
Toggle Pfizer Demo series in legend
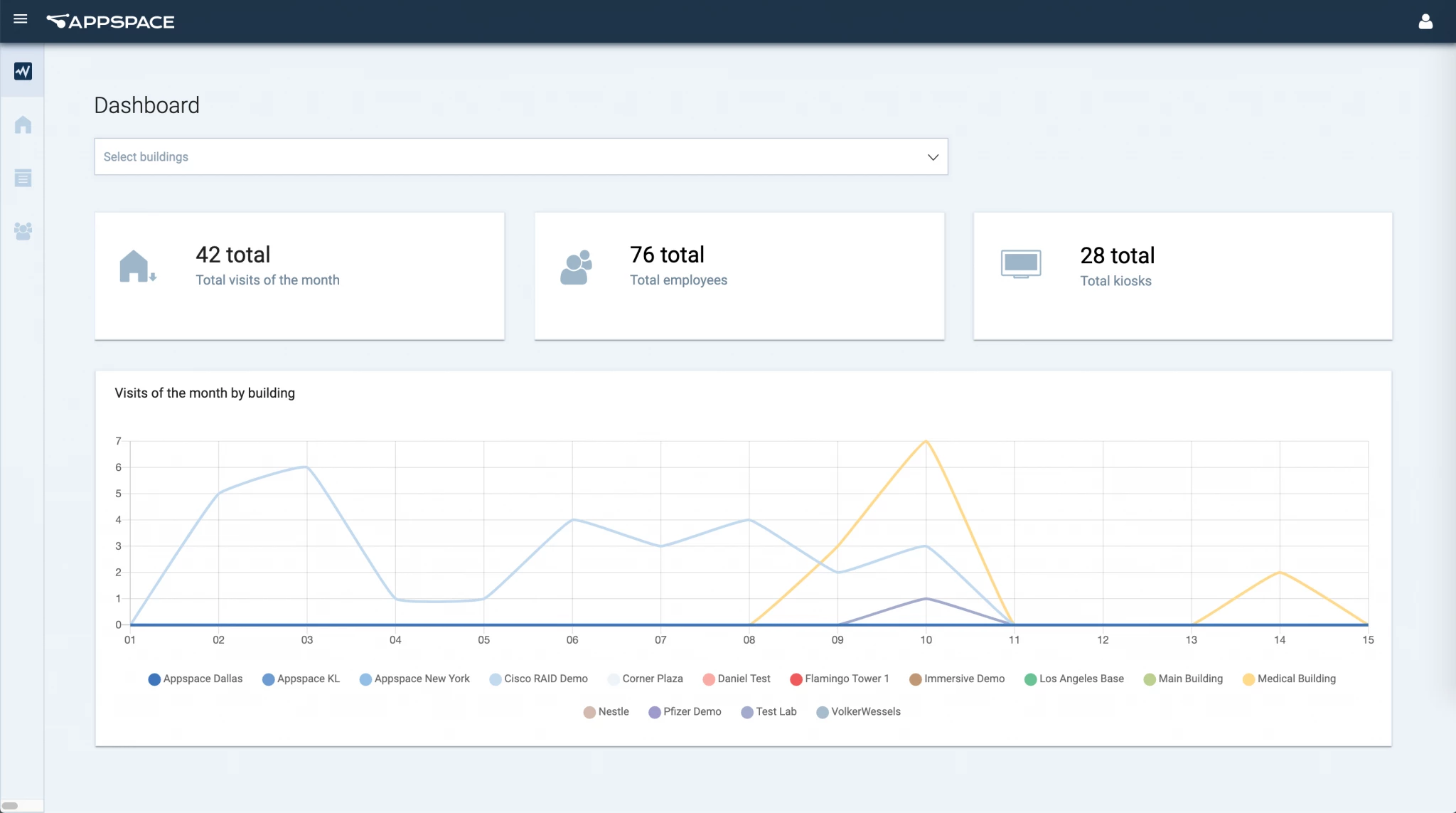(685, 711)
